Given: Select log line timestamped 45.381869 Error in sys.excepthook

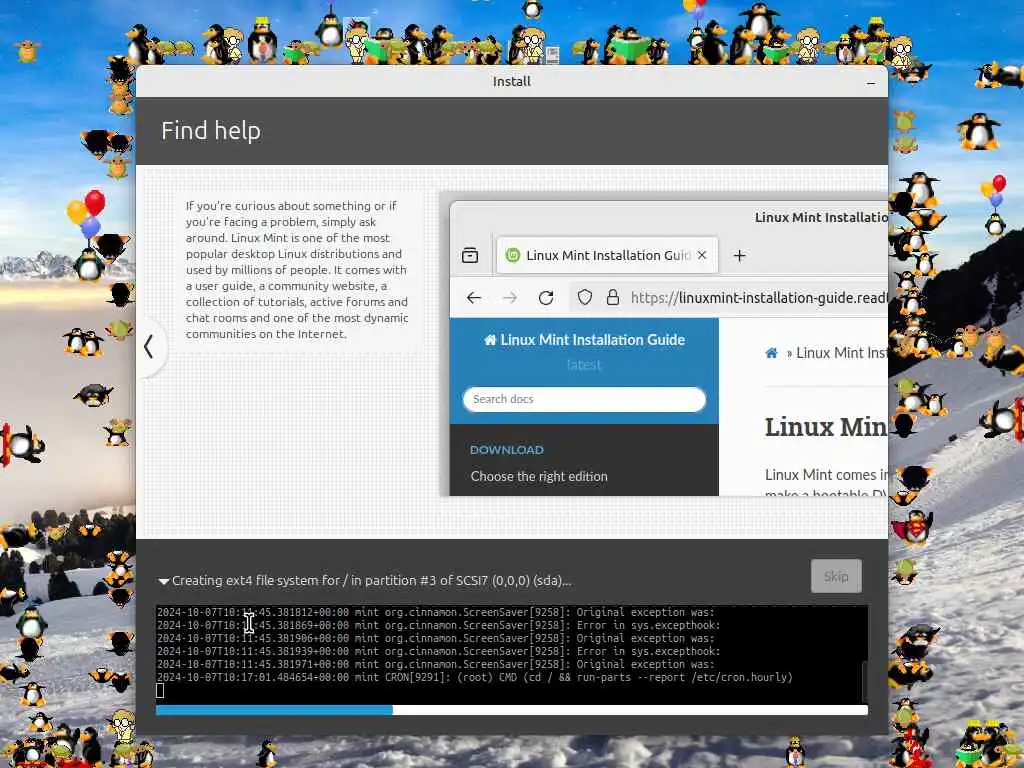Looking at the screenshot, I should tap(438, 625).
